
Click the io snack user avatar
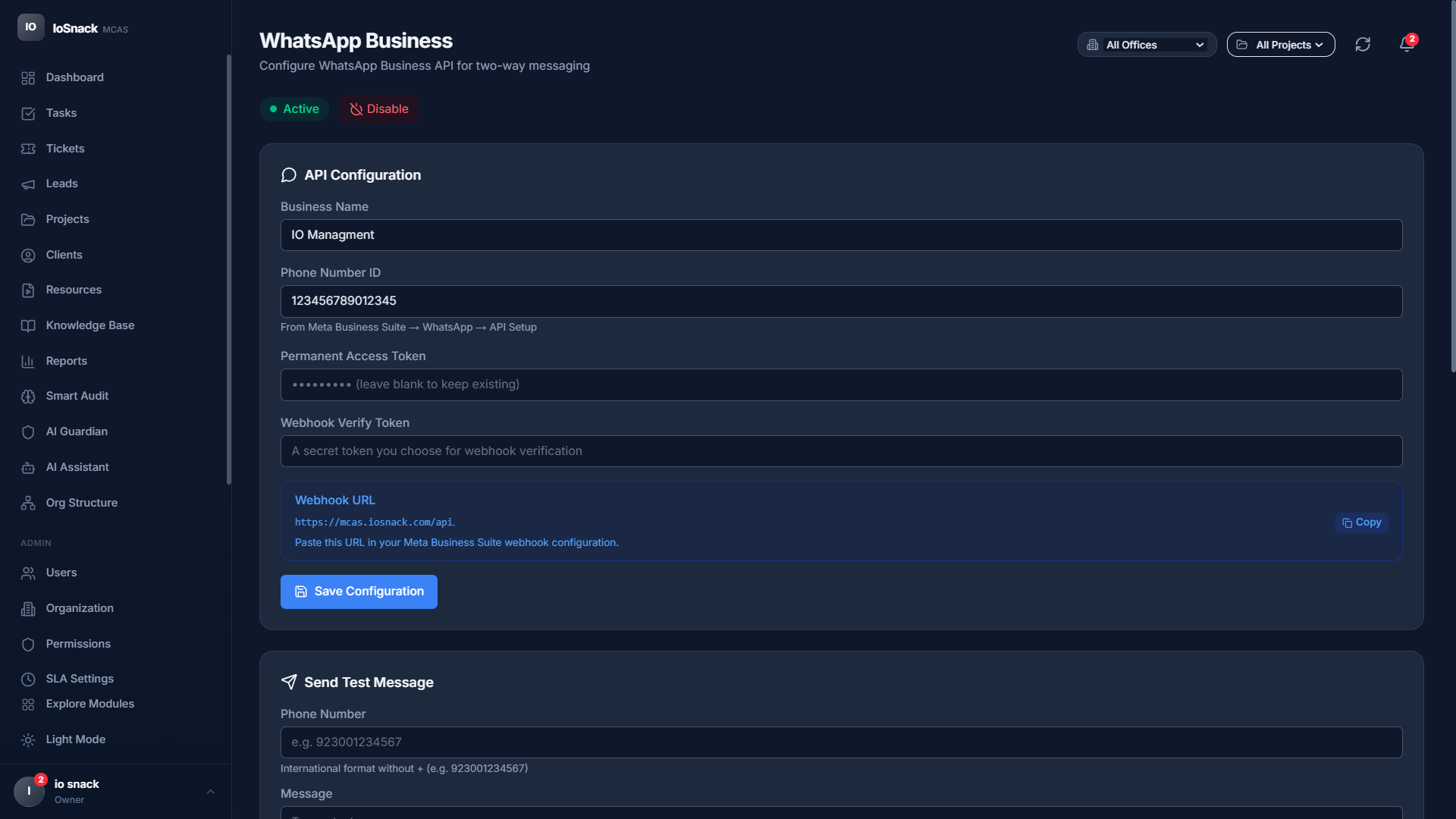pos(29,791)
